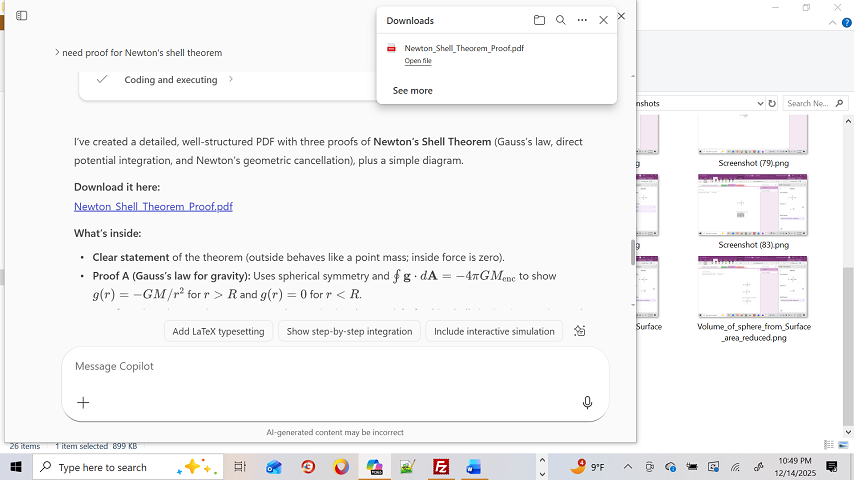Open the suggestions settings icon beside prompts
Viewport: 854px width, 480px height.
click(579, 331)
